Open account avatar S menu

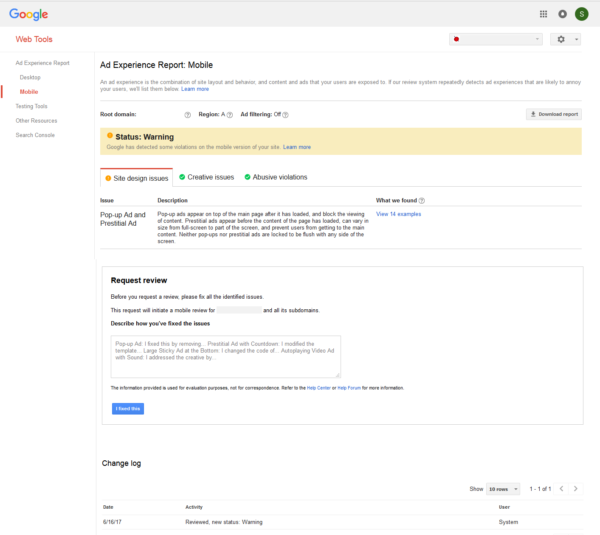[581, 14]
